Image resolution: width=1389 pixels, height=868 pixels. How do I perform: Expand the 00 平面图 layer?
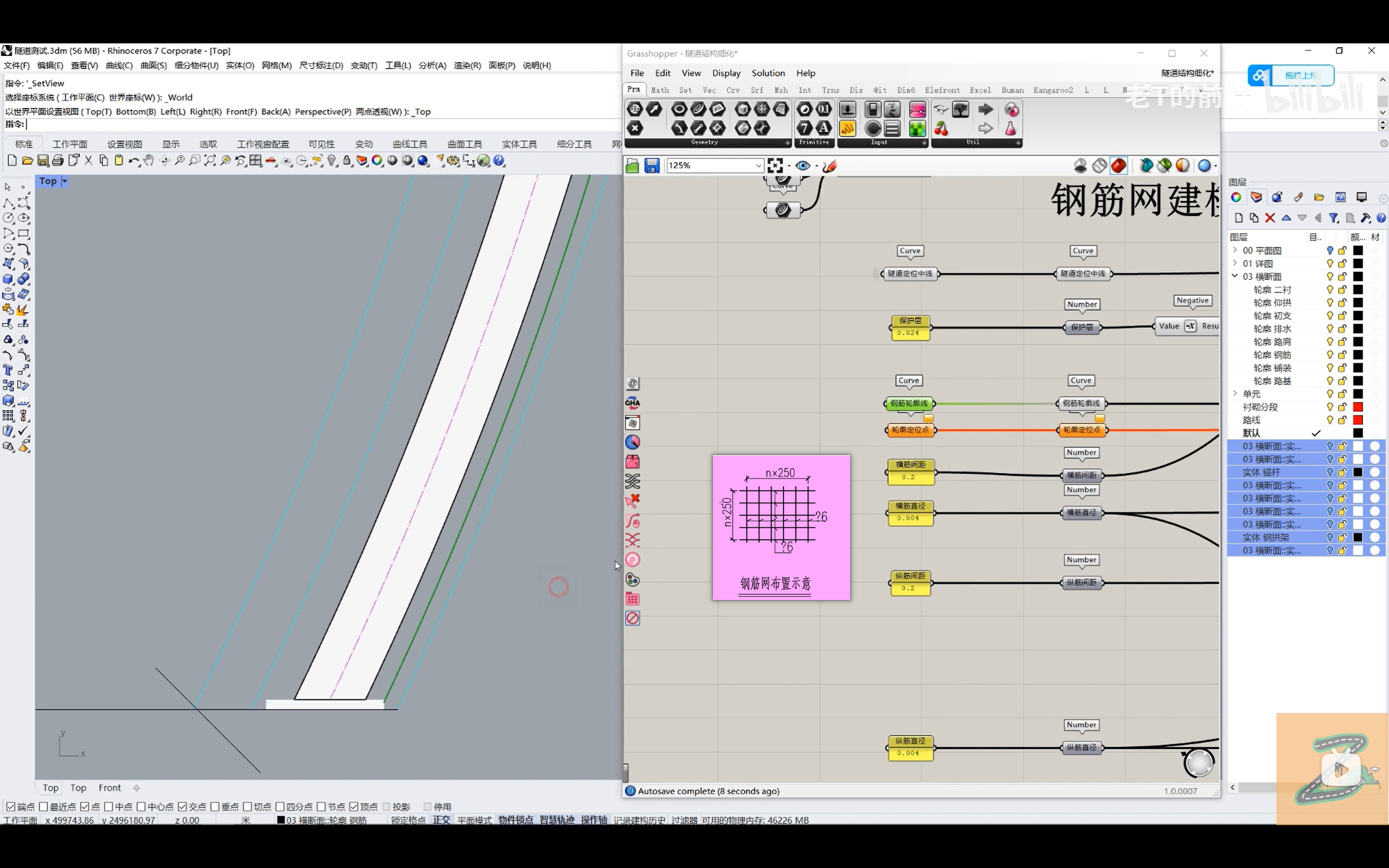point(1234,250)
